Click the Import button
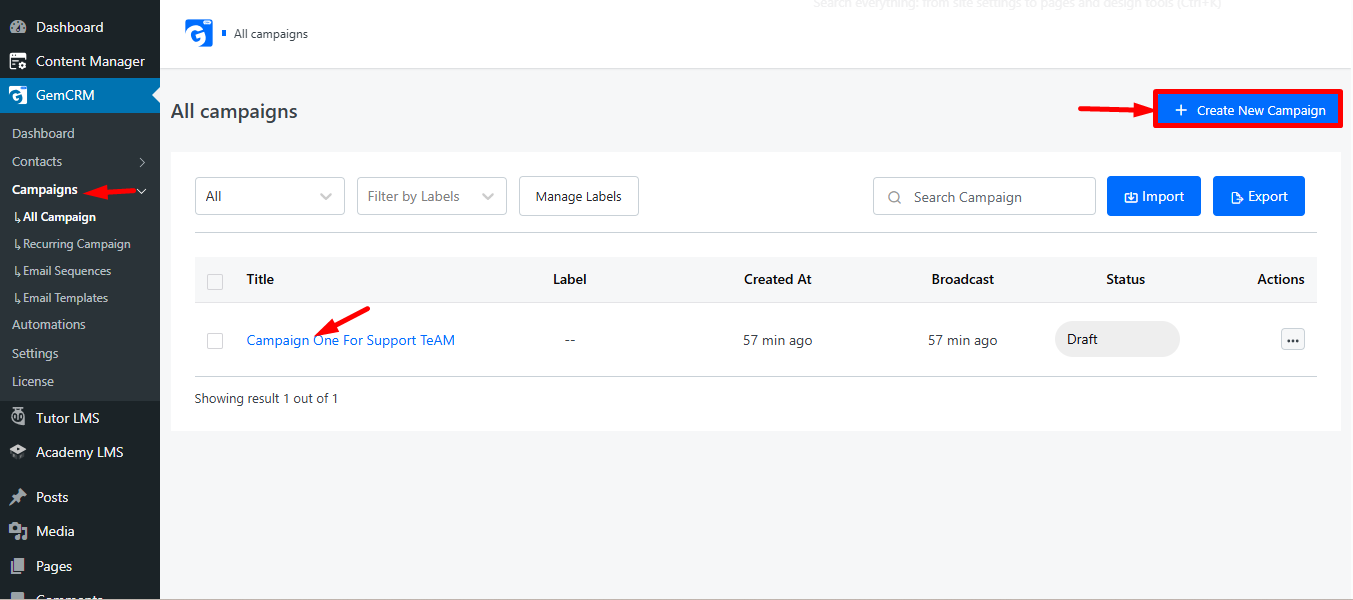This screenshot has width=1353, height=600. click(x=1154, y=196)
